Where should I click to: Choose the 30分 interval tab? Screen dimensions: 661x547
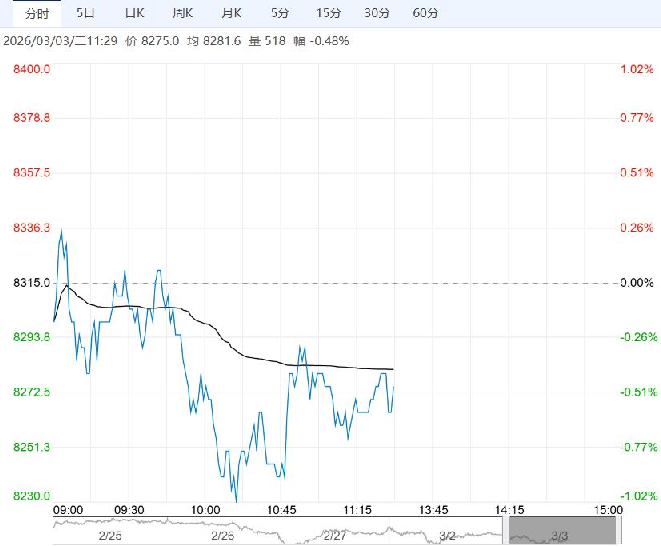click(x=377, y=13)
